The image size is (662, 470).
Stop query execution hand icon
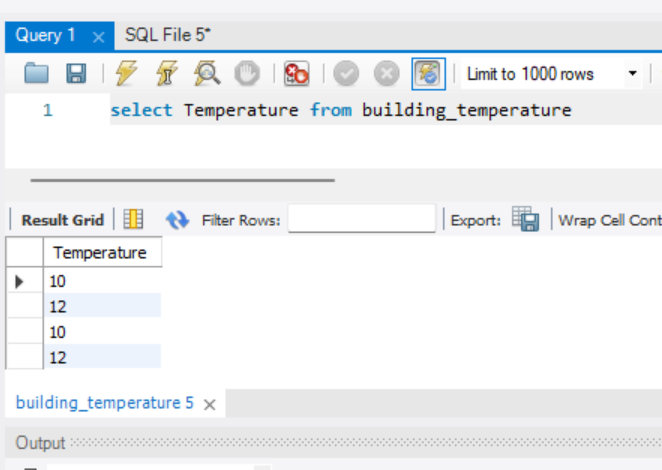pyautogui.click(x=247, y=73)
